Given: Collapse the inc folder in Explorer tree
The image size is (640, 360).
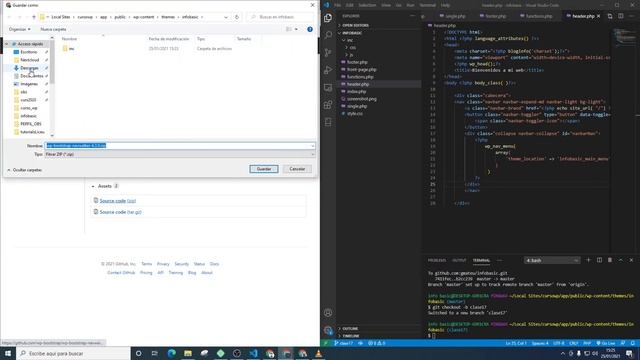Looking at the screenshot, I should click(x=349, y=40).
